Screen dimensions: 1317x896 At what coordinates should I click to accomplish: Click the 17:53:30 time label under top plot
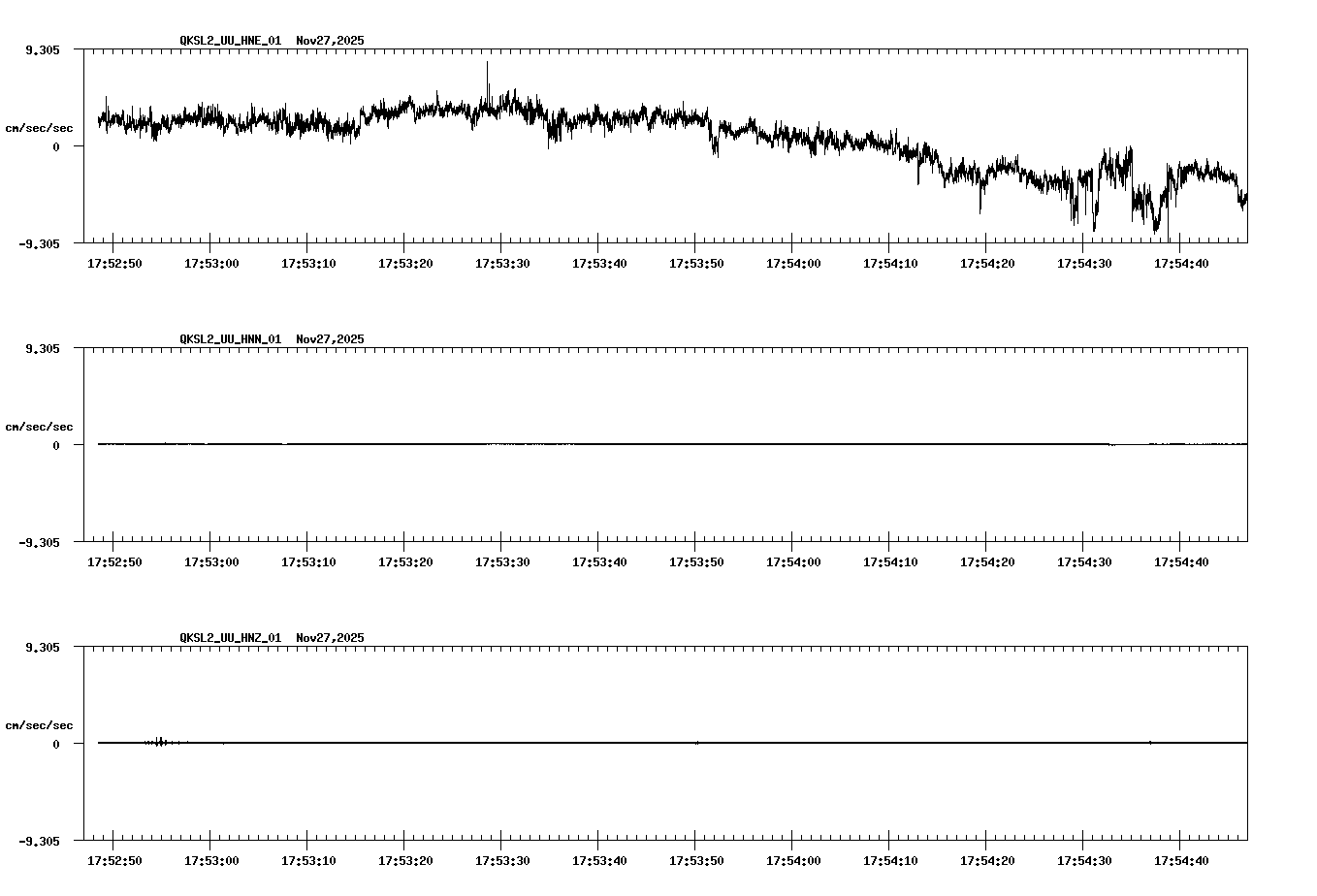[500, 262]
